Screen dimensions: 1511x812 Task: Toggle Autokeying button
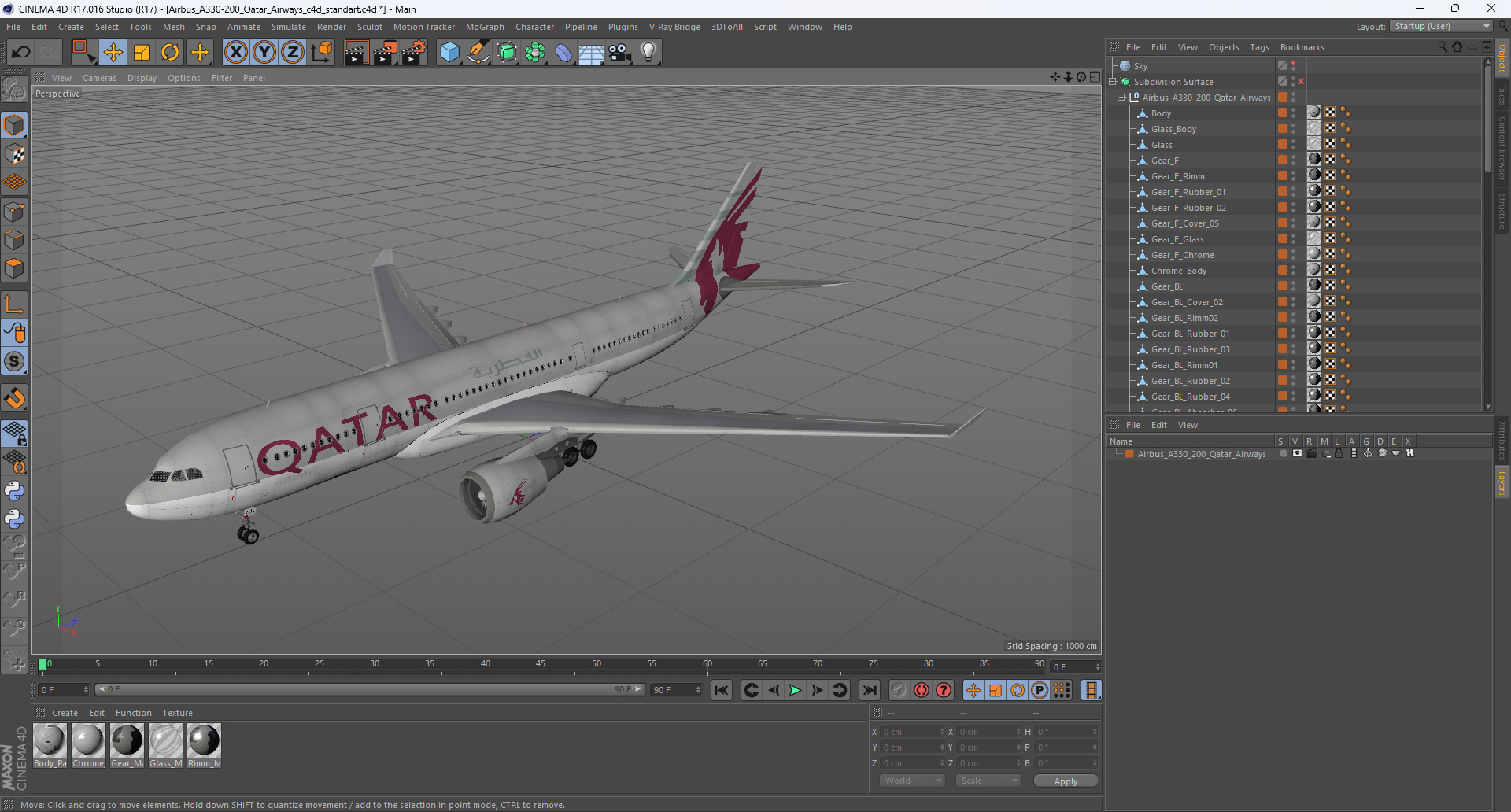coord(922,690)
